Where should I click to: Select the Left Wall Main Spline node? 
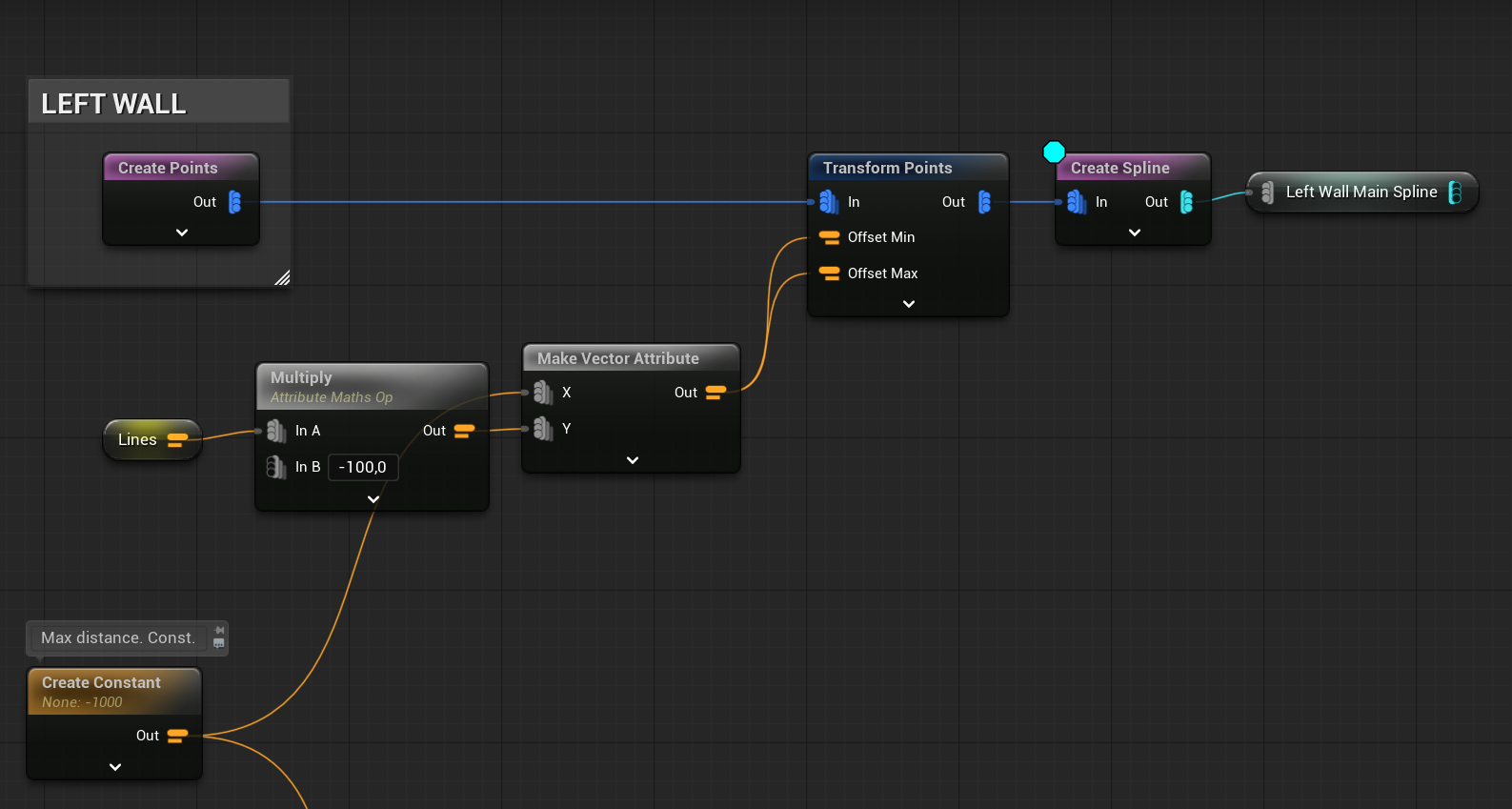1361,192
